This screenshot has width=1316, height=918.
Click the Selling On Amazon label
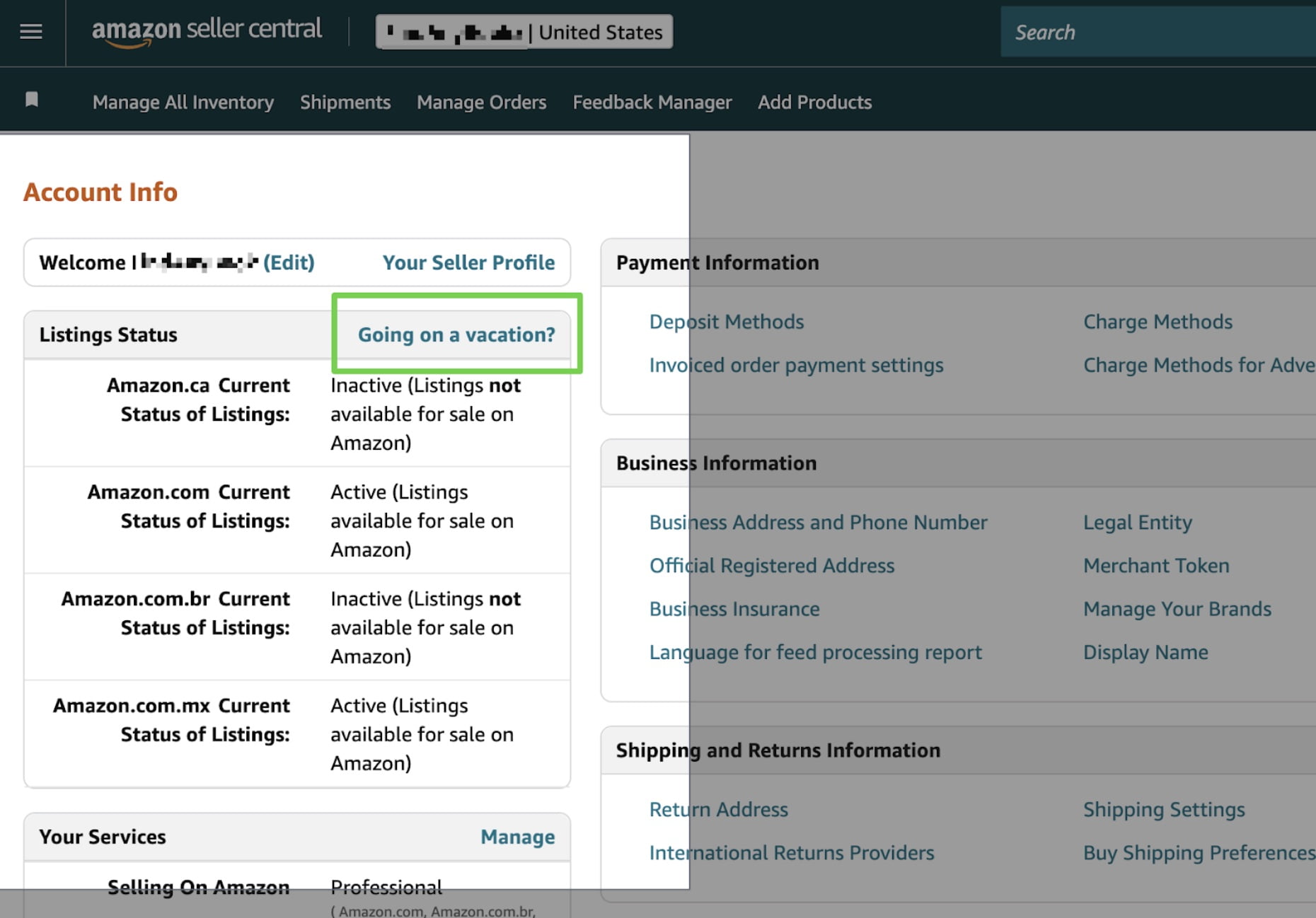(x=199, y=887)
